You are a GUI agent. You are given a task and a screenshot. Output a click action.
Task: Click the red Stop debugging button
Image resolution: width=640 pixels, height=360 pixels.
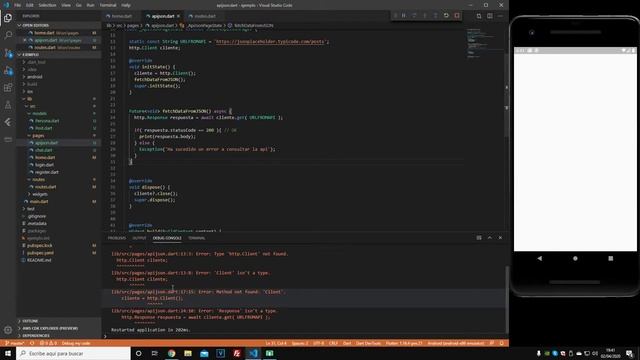tap(457, 16)
